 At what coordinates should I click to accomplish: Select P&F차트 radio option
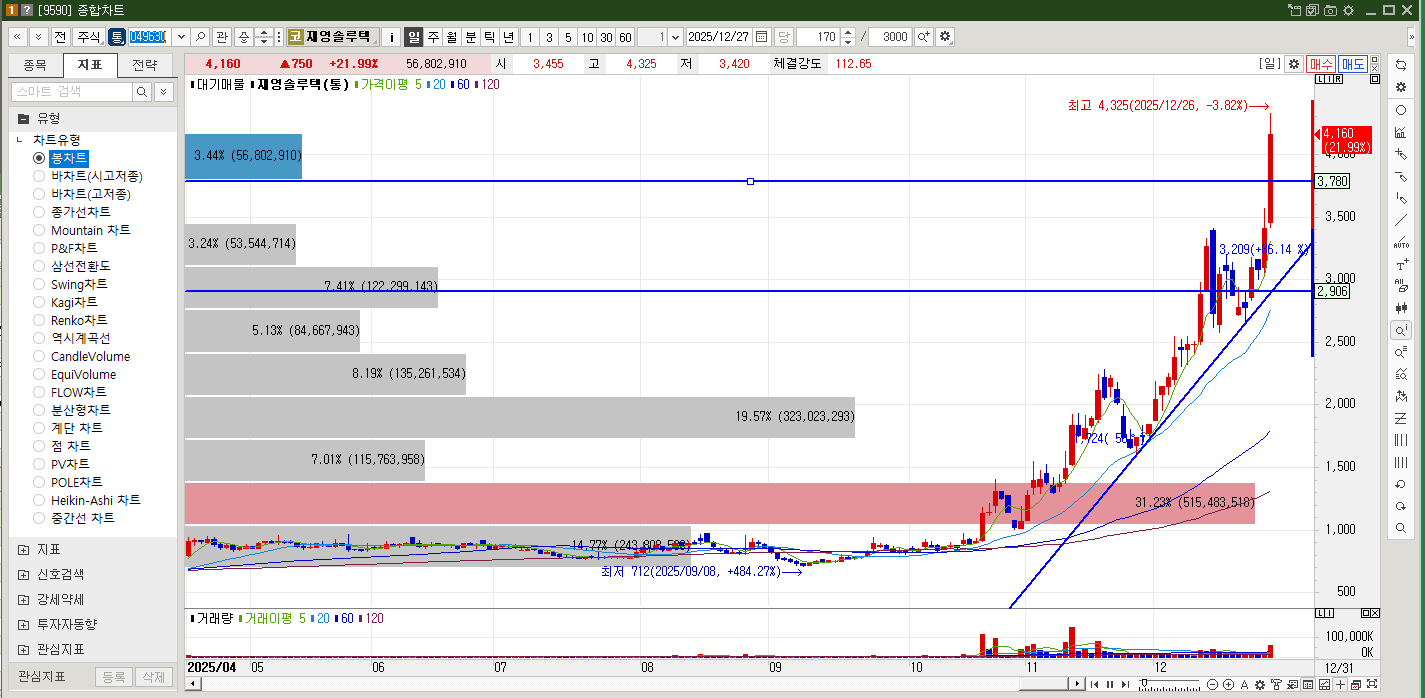(x=39, y=248)
